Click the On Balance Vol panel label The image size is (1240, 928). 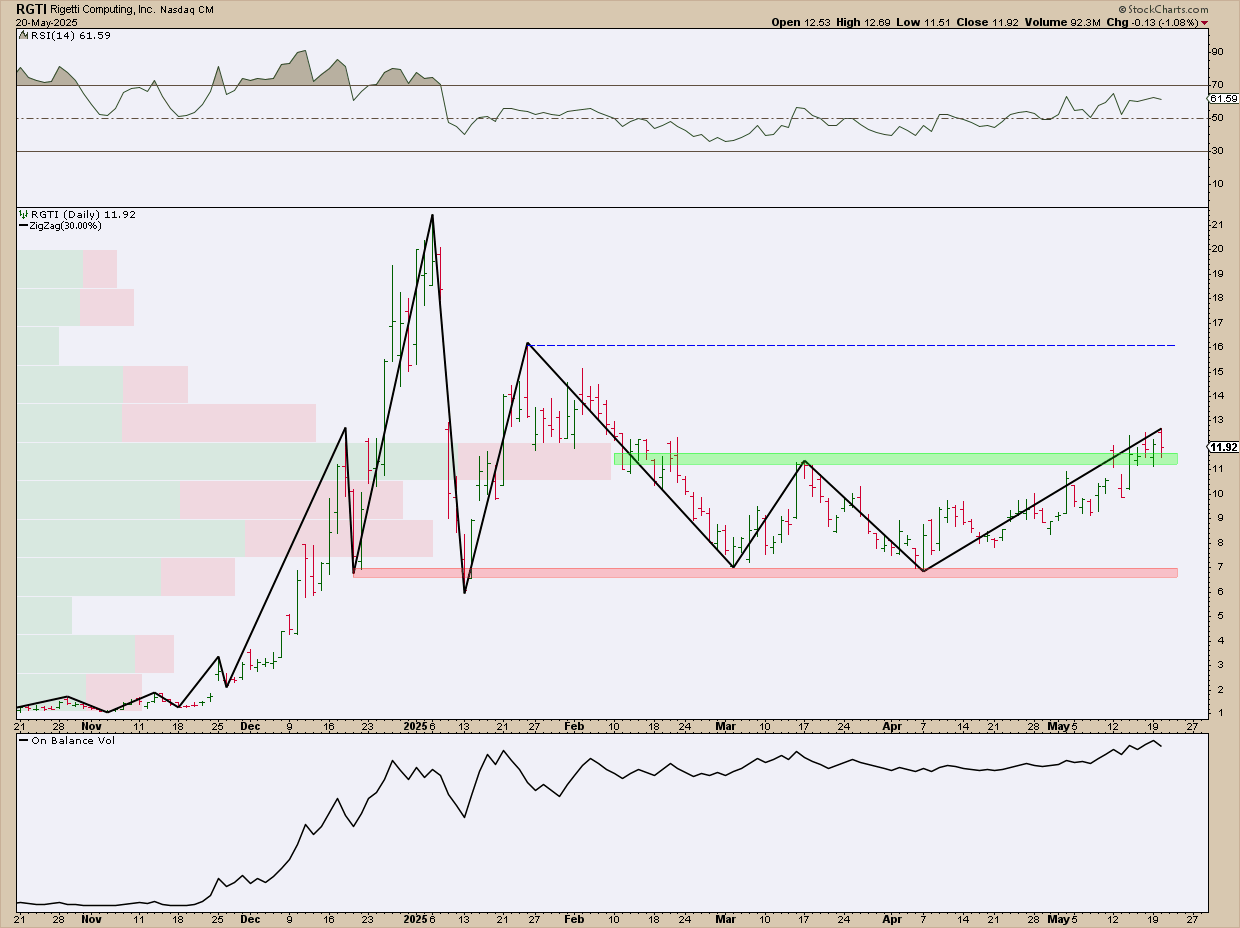(74, 741)
